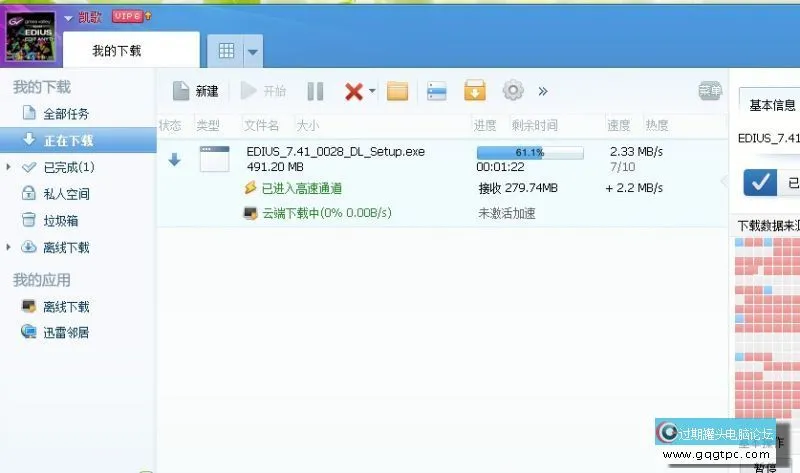The width and height of the screenshot is (800, 473).
Task: Click the 2.33 MB/s speed value
Action: pos(636,152)
